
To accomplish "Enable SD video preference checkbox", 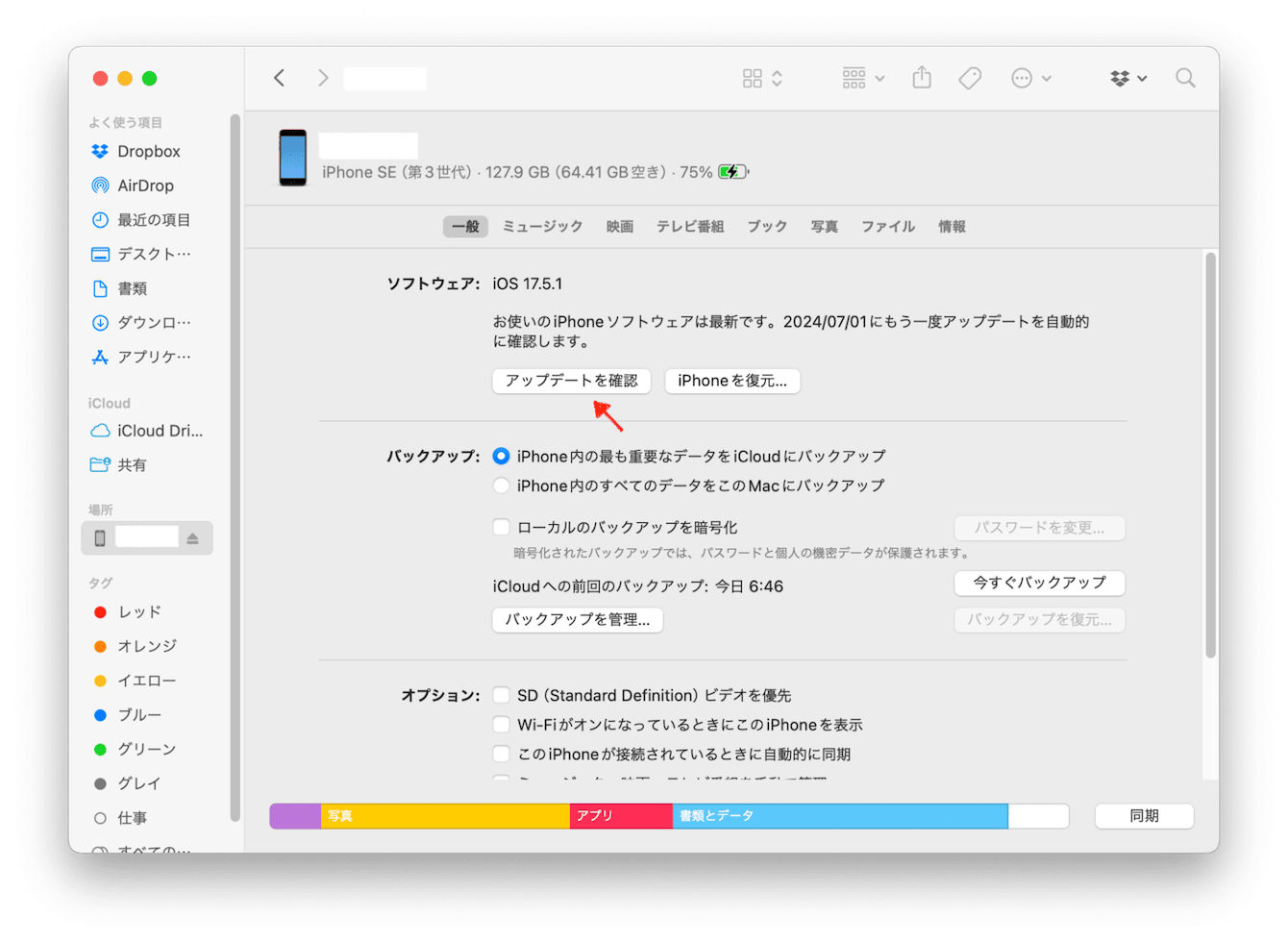I will (x=502, y=695).
